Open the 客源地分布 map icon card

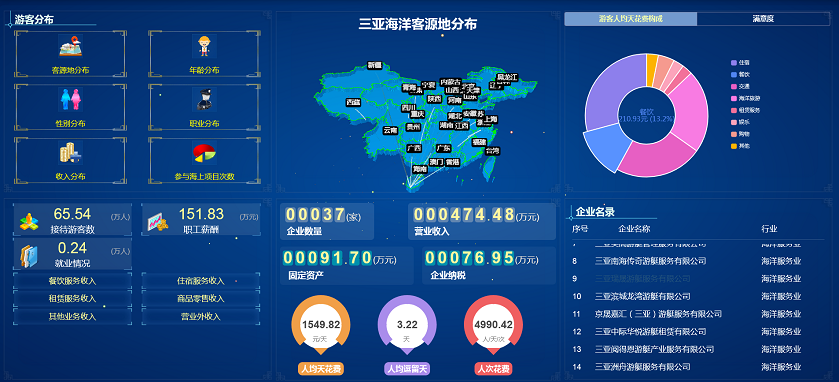click(71, 54)
